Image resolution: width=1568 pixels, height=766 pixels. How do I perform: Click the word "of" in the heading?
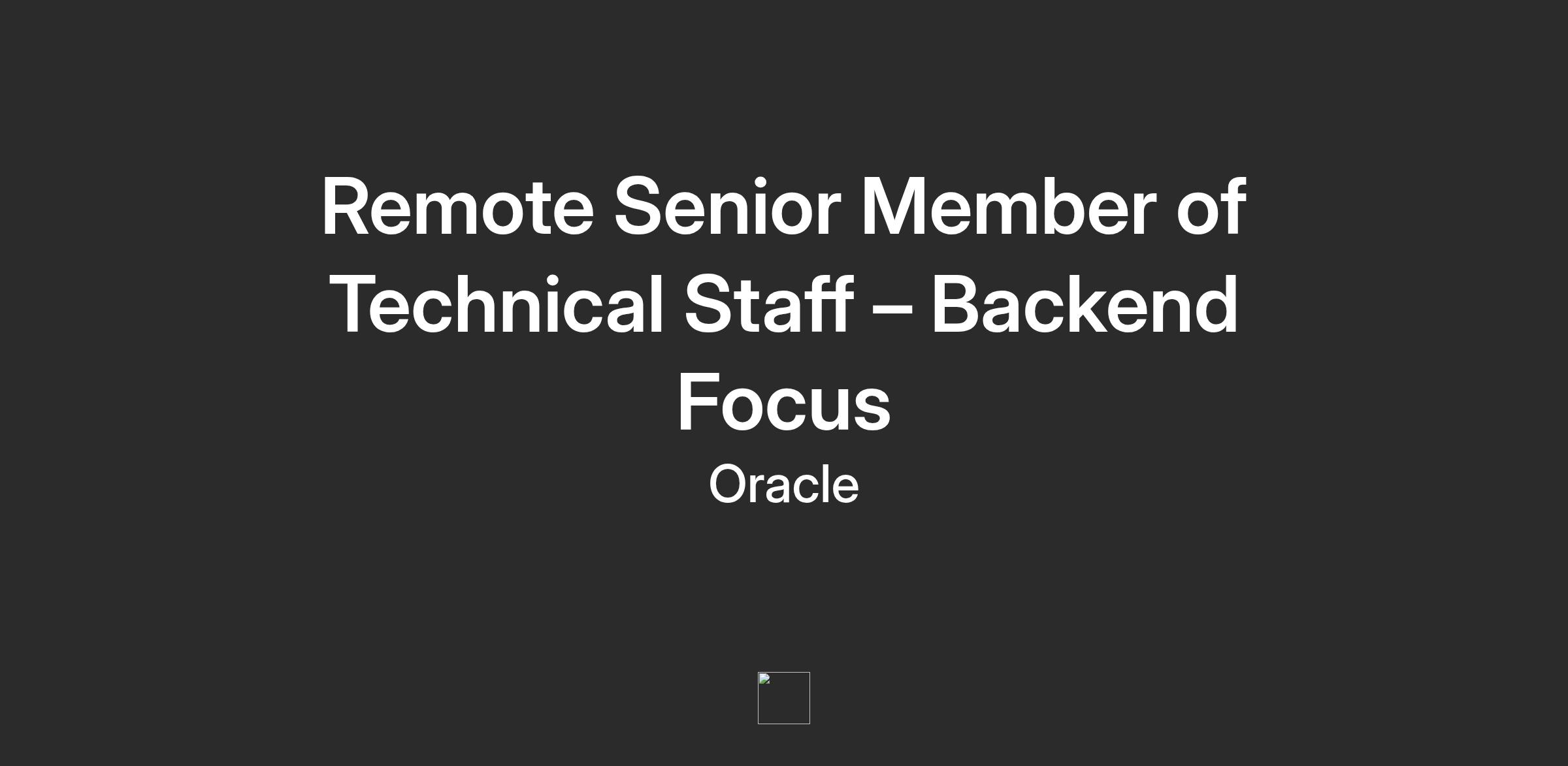point(1211,207)
